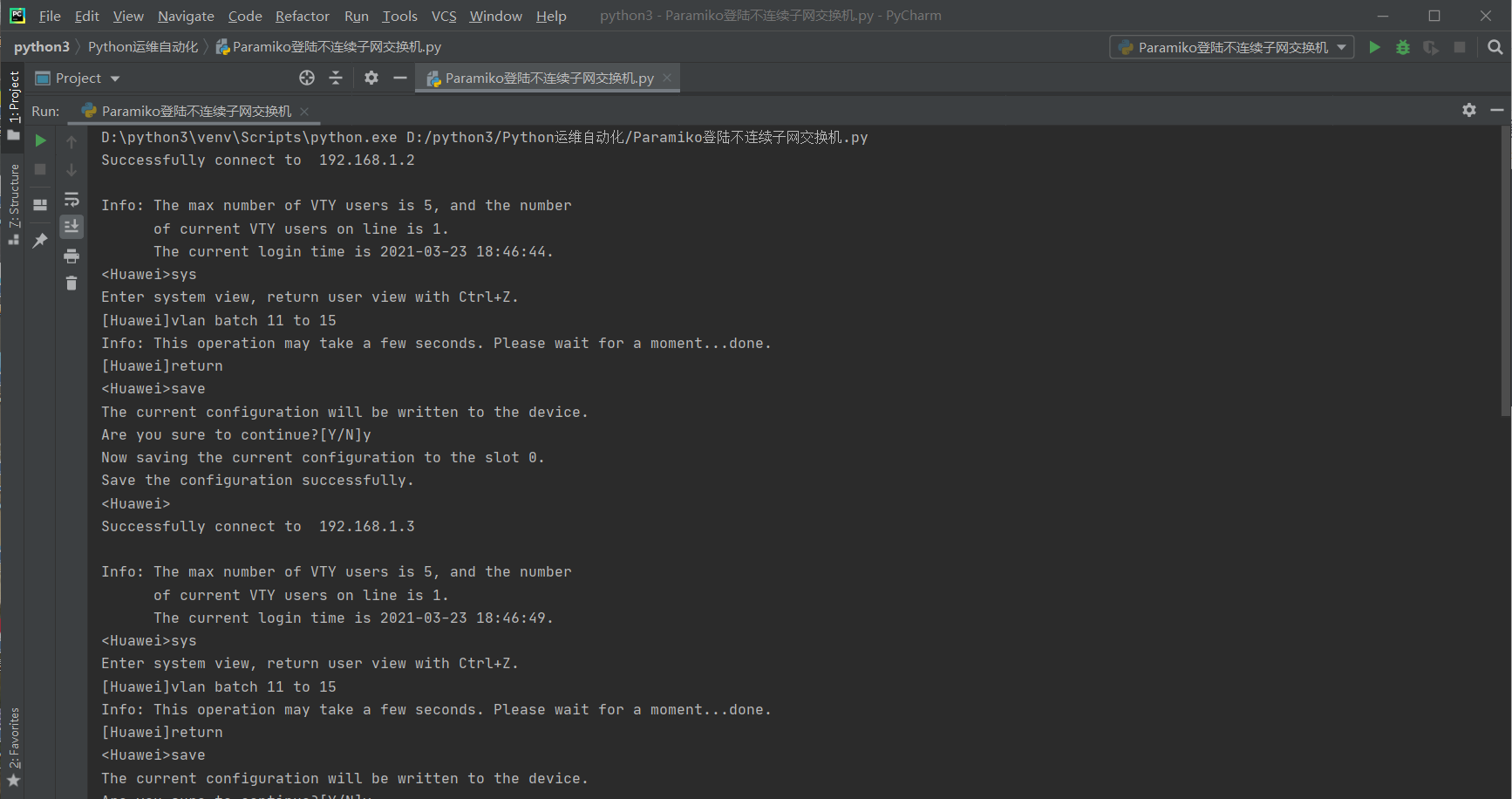Expand python3 in the breadcrumb bar

point(42,46)
